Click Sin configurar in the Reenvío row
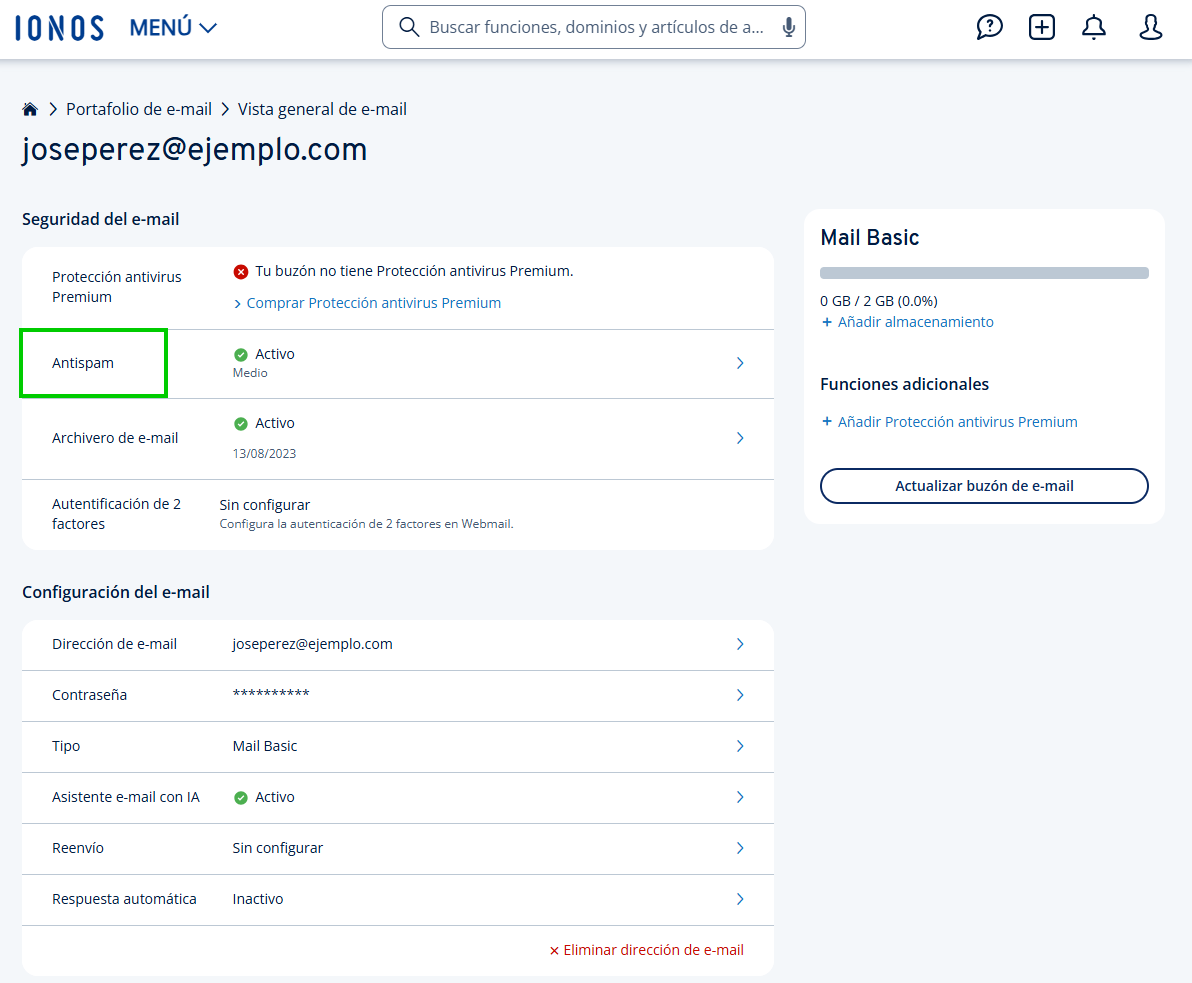The height and width of the screenshot is (983, 1192). tap(277, 848)
